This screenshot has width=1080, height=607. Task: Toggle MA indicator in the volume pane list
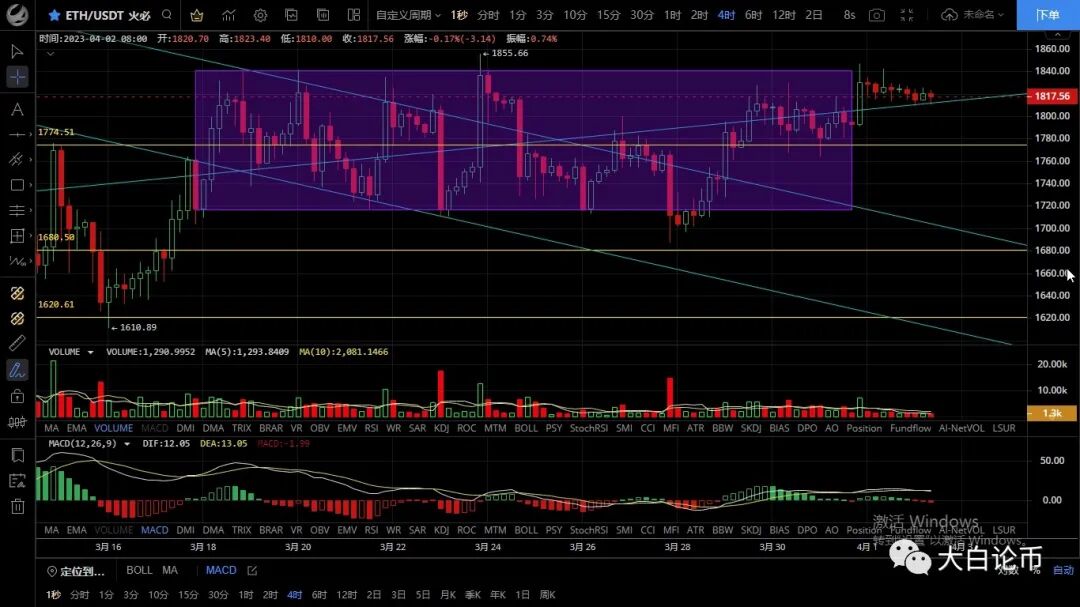[51, 428]
